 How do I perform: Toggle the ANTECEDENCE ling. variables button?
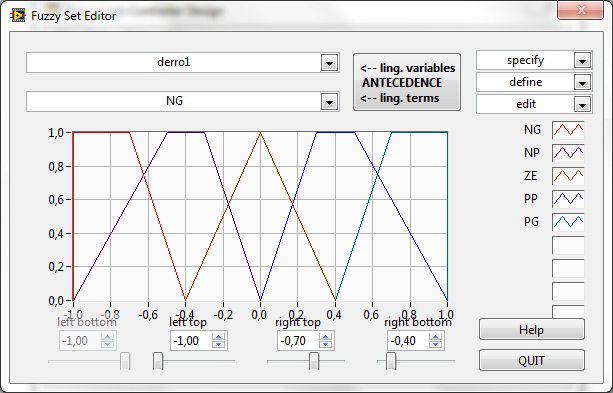407,83
